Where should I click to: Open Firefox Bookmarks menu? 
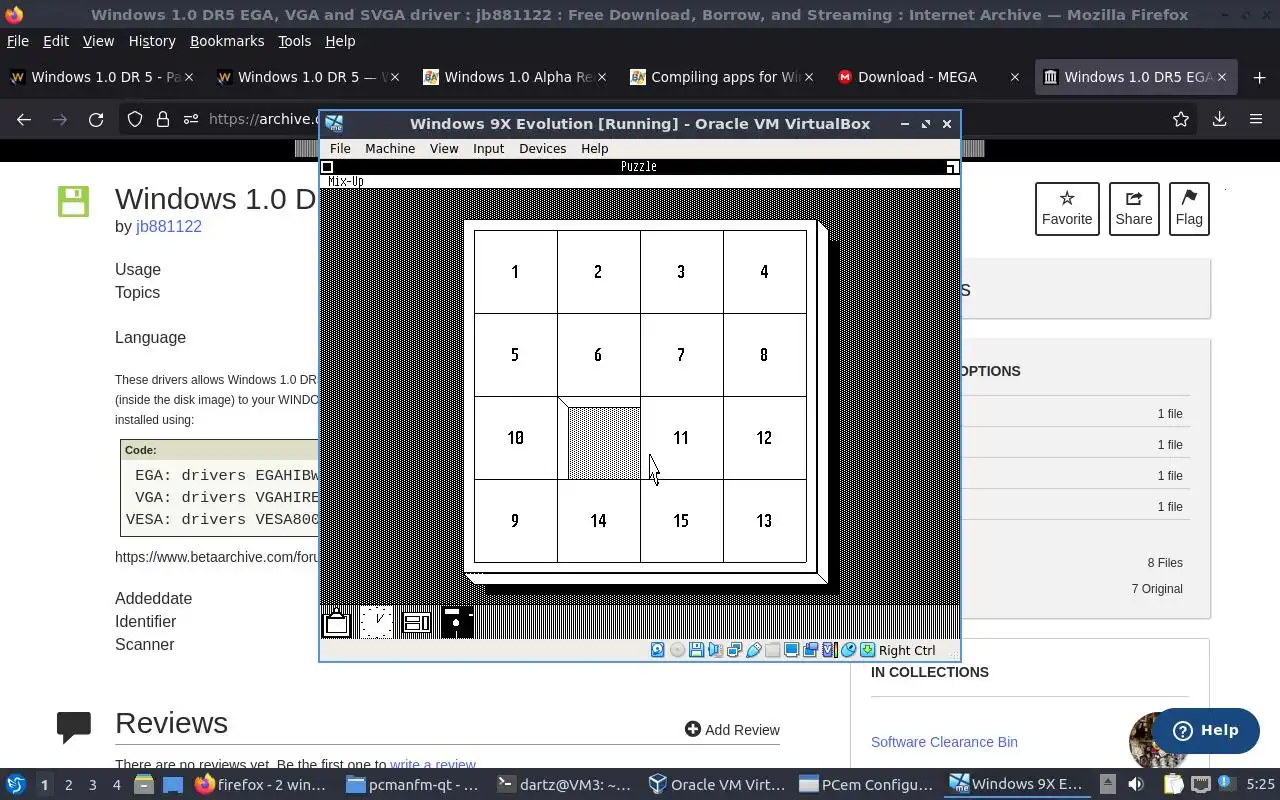(227, 41)
